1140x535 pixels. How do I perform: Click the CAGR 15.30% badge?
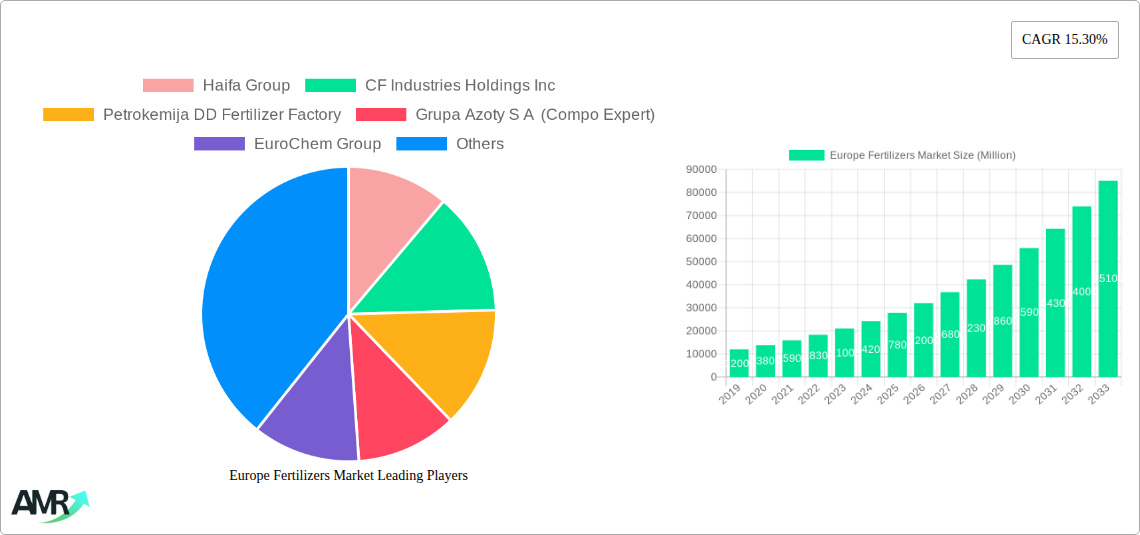[x=1064, y=40]
